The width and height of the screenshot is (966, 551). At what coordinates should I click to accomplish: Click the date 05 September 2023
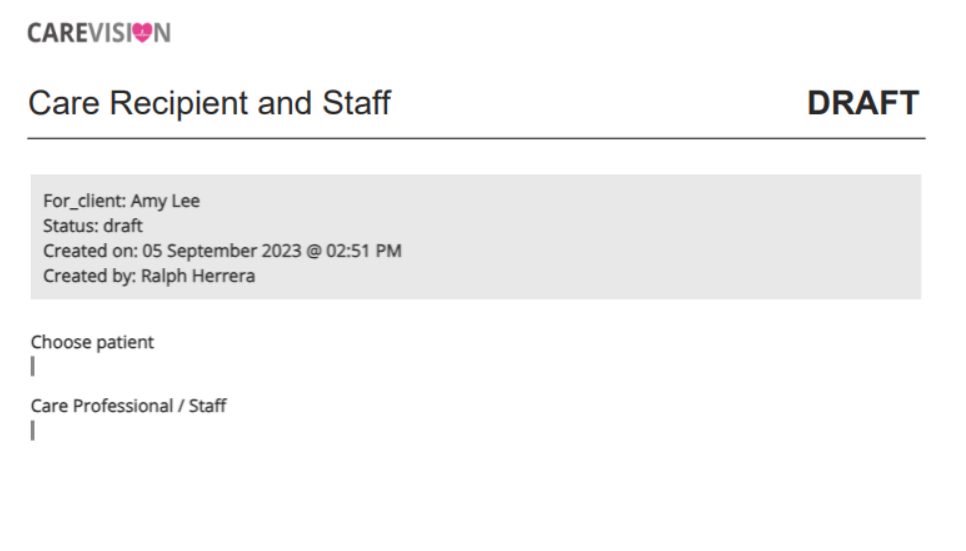click(222, 251)
